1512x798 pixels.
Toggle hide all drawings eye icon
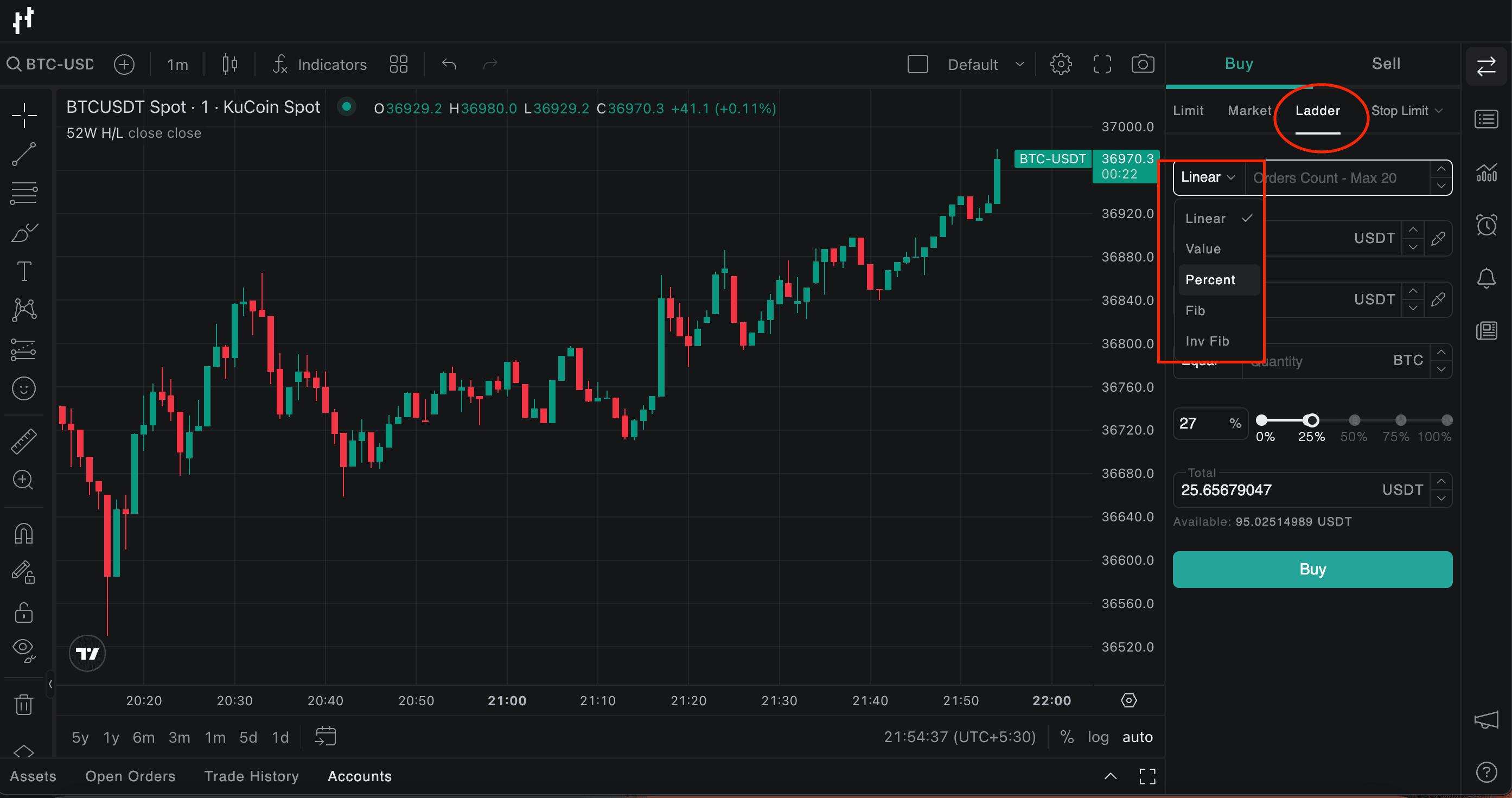[x=23, y=651]
